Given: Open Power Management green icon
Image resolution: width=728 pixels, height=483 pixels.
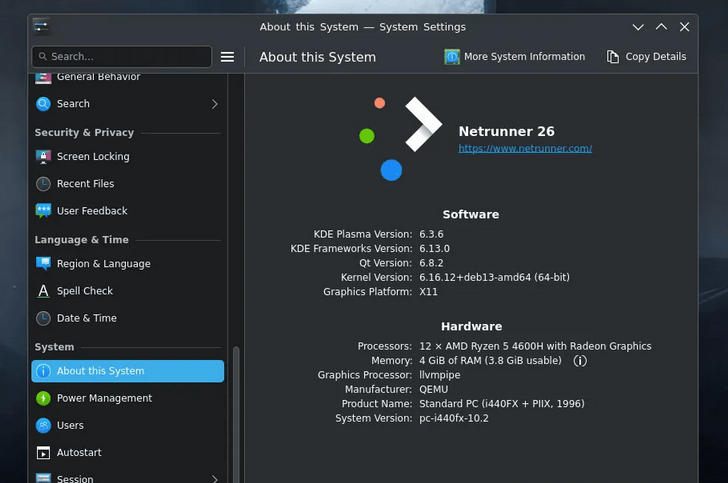Looking at the screenshot, I should coord(43,398).
